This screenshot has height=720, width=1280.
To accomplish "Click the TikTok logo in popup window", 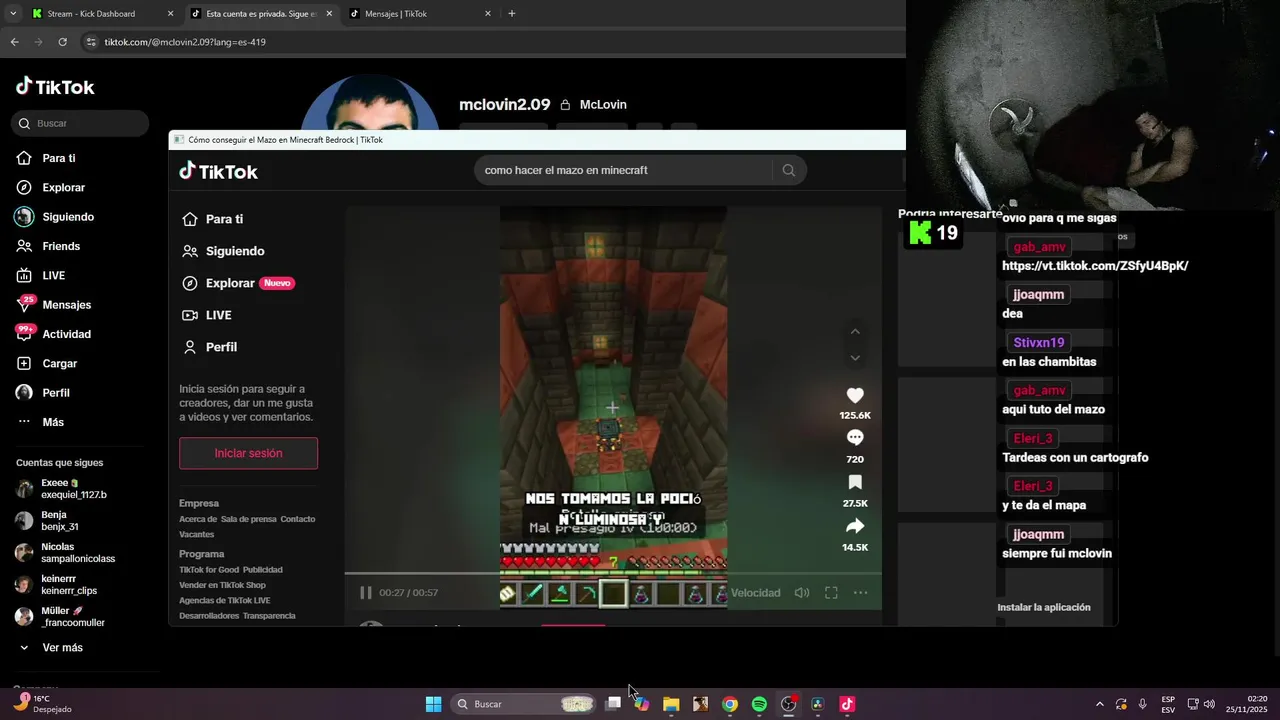I will tap(218, 171).
